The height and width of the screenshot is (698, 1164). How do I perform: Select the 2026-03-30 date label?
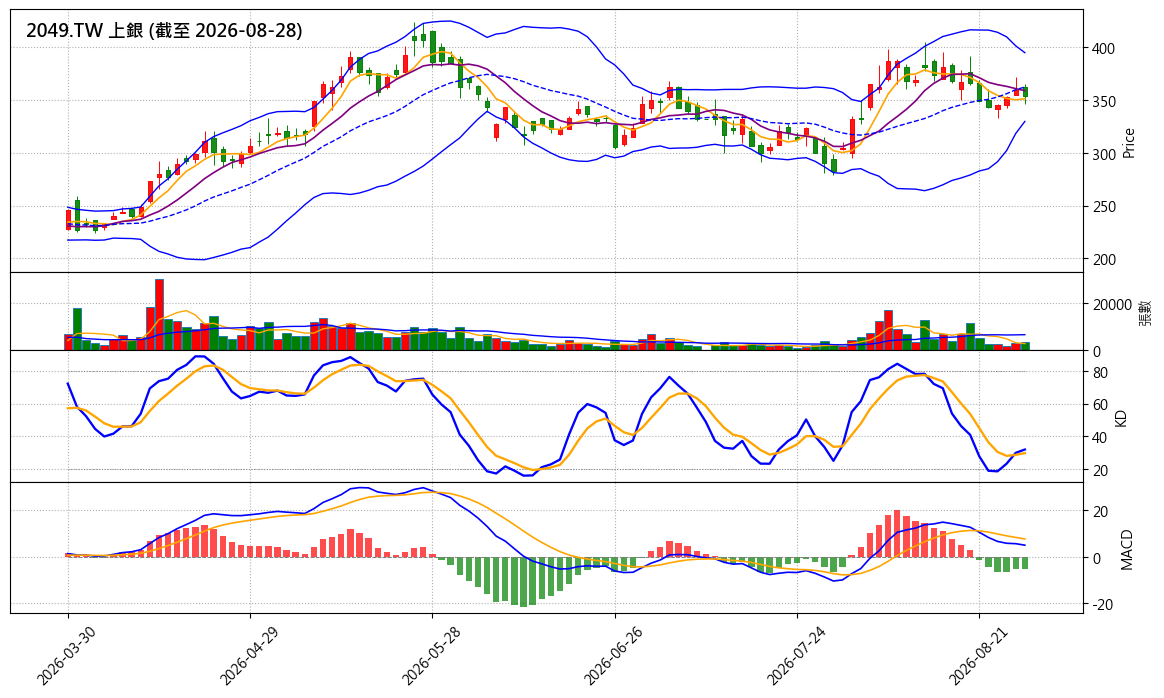[x=65, y=654]
